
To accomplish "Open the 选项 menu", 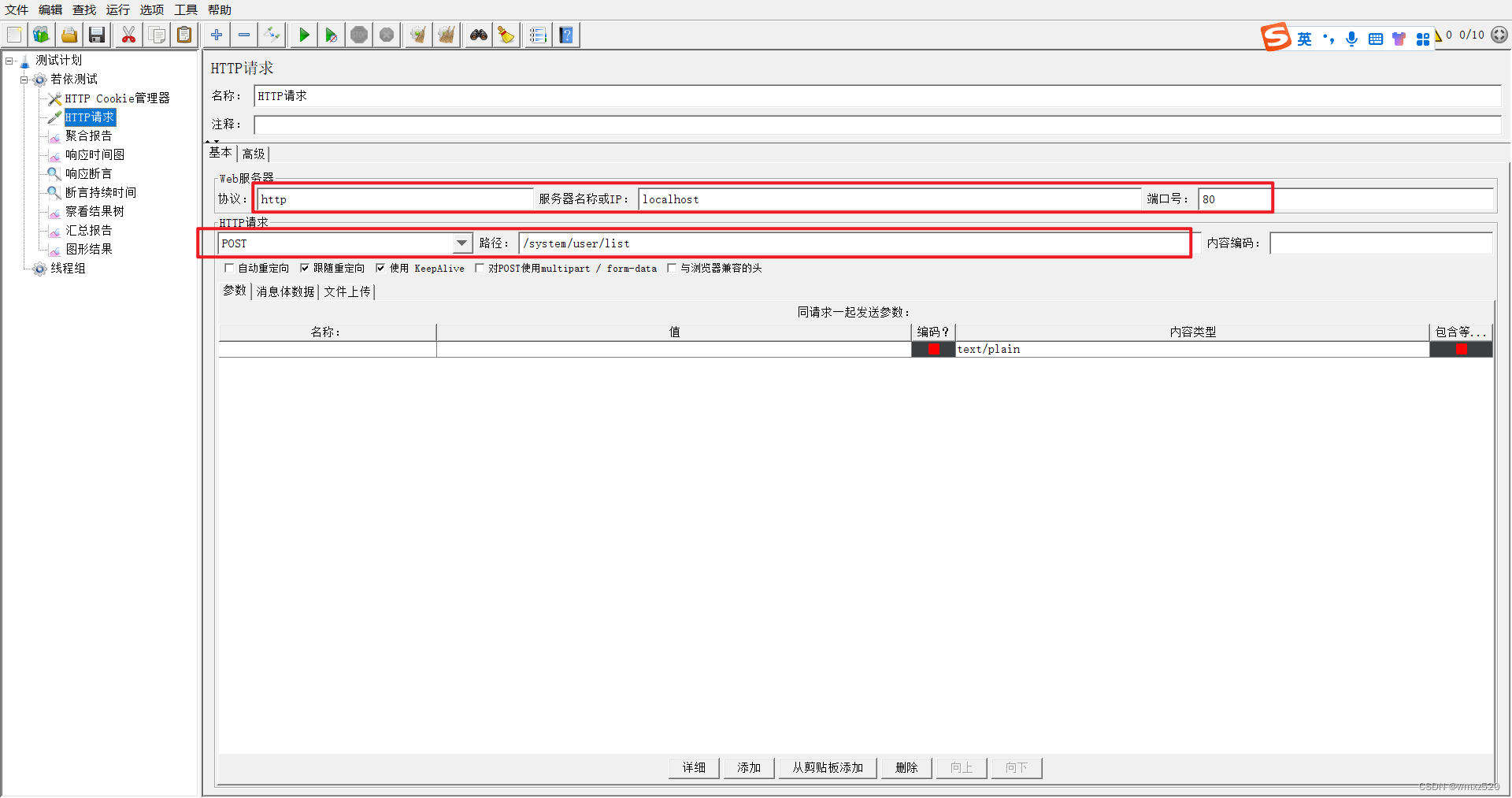I will pos(152,9).
